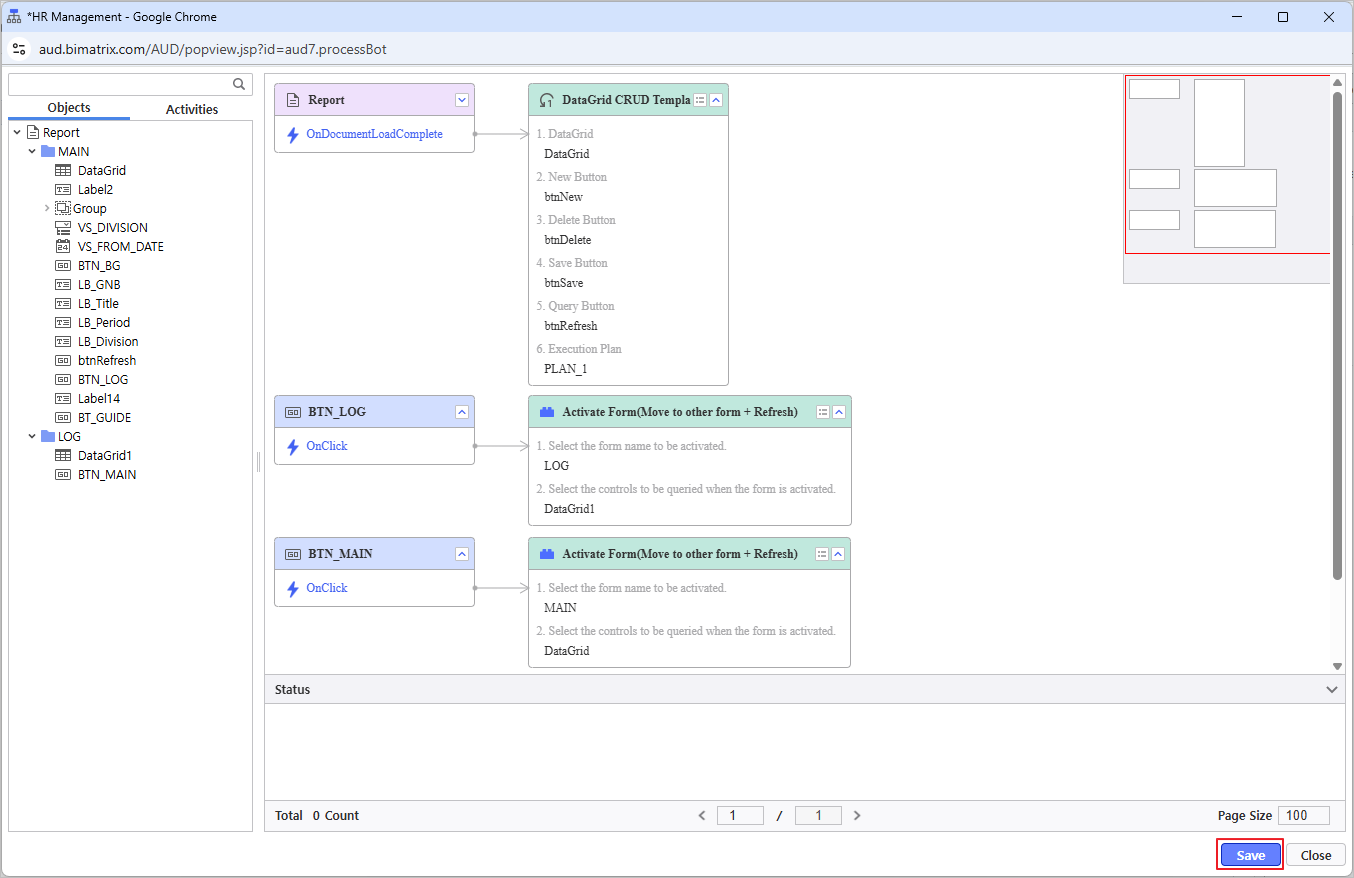1354x878 pixels.
Task: Select the Objects tab
Action: (69, 108)
